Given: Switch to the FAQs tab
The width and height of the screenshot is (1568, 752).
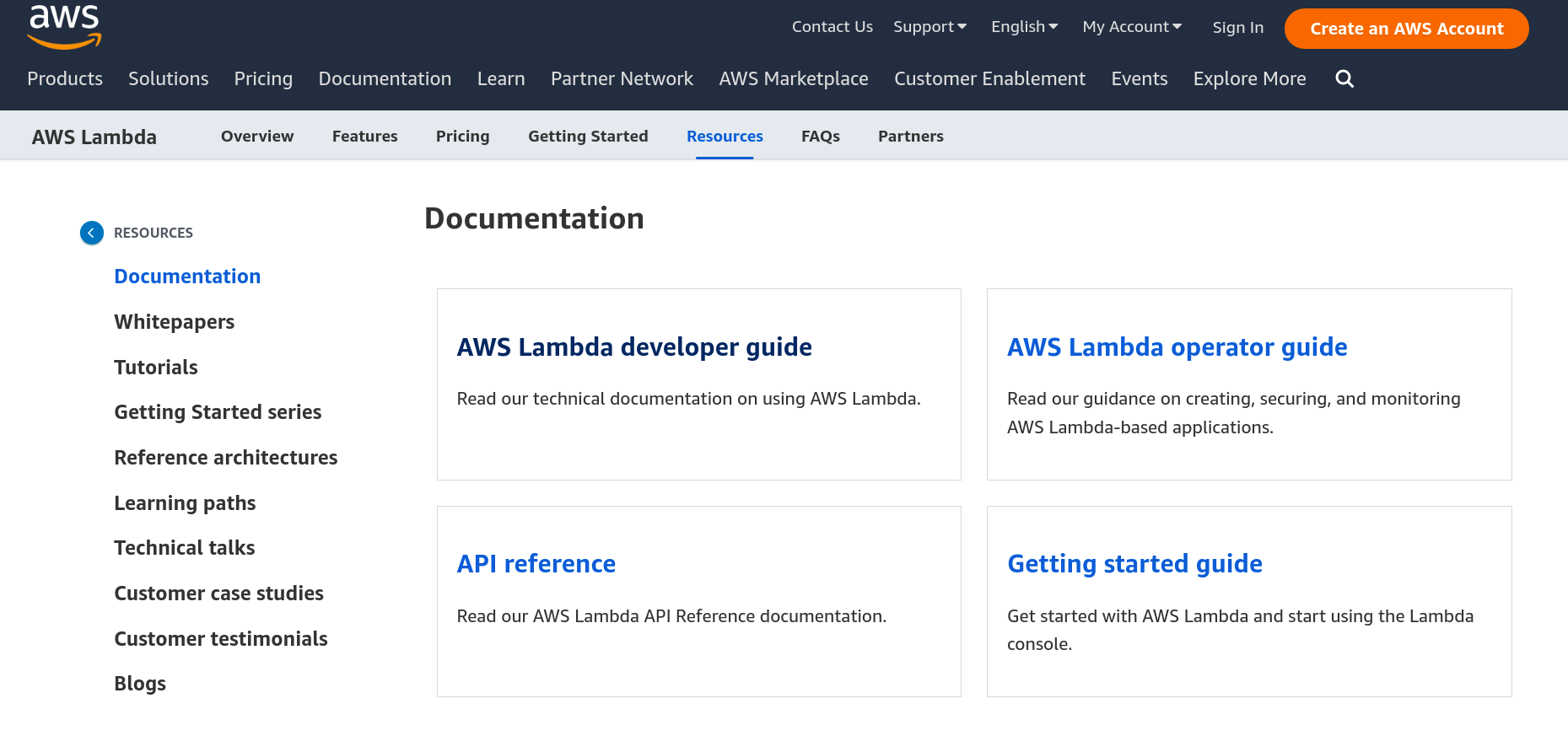Looking at the screenshot, I should pyautogui.click(x=821, y=137).
